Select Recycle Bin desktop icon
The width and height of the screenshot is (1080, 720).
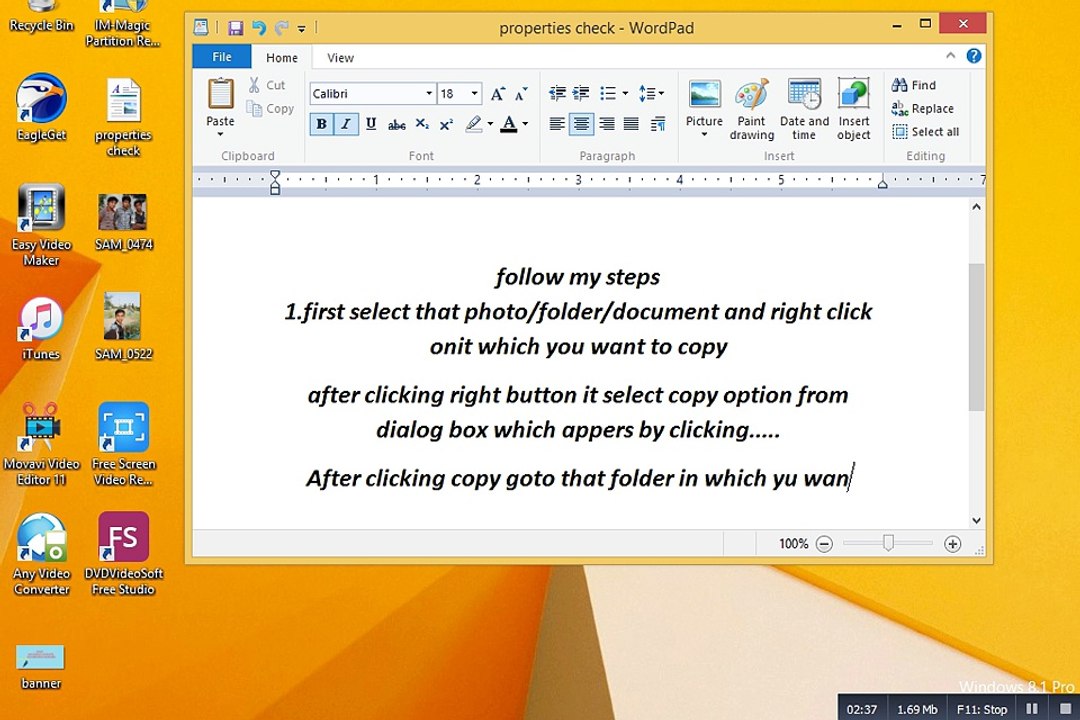(41, 17)
